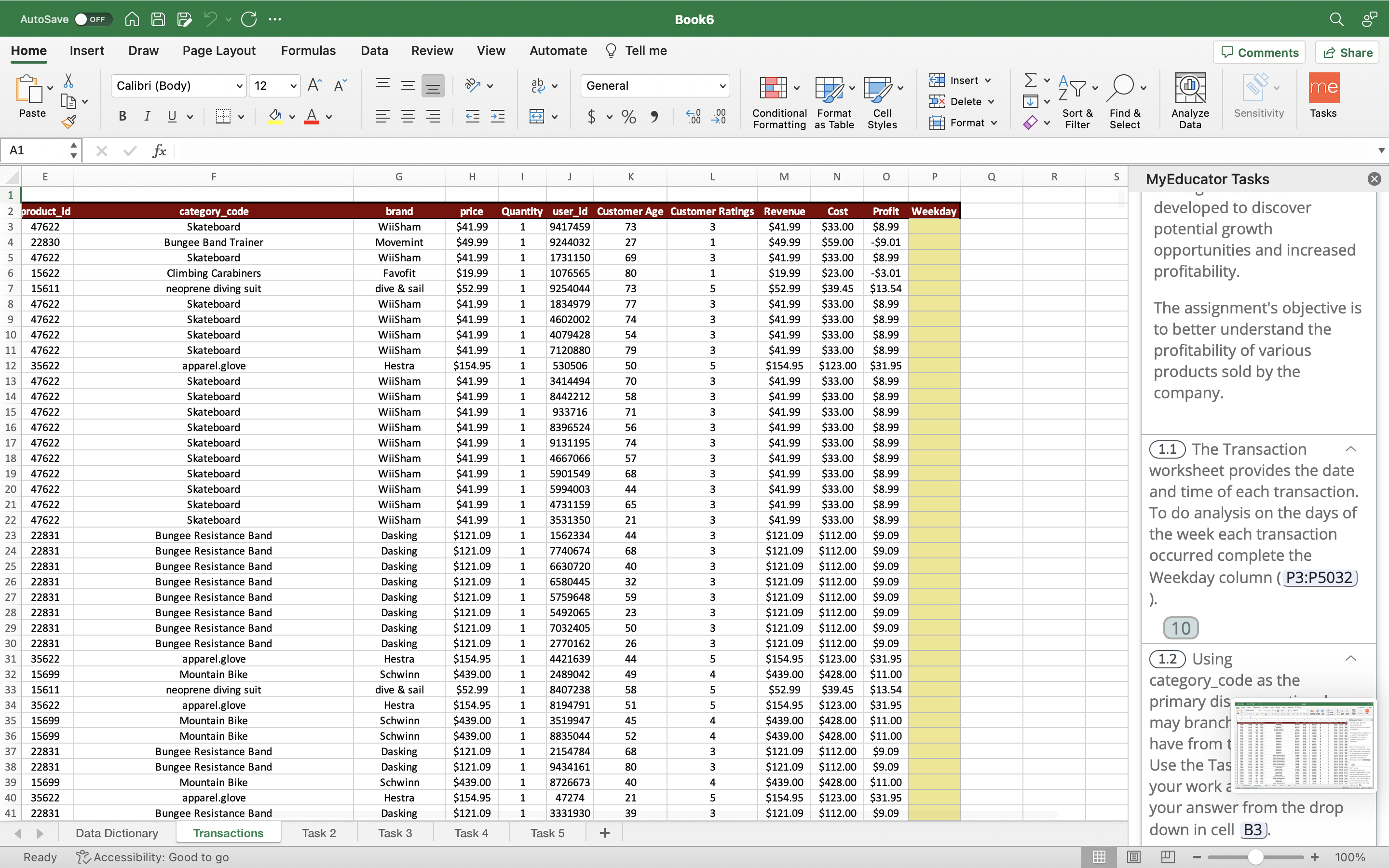
Task: Click the zoom slider handle
Action: pyautogui.click(x=1255, y=856)
